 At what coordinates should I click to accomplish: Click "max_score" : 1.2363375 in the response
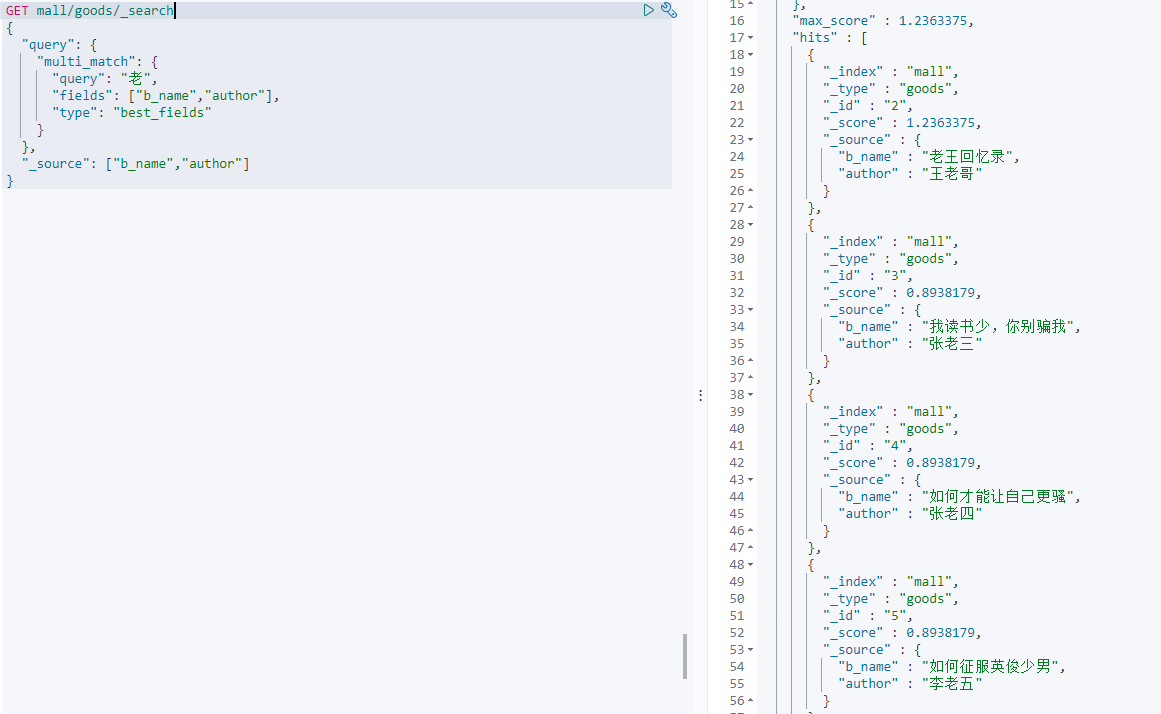click(x=883, y=21)
